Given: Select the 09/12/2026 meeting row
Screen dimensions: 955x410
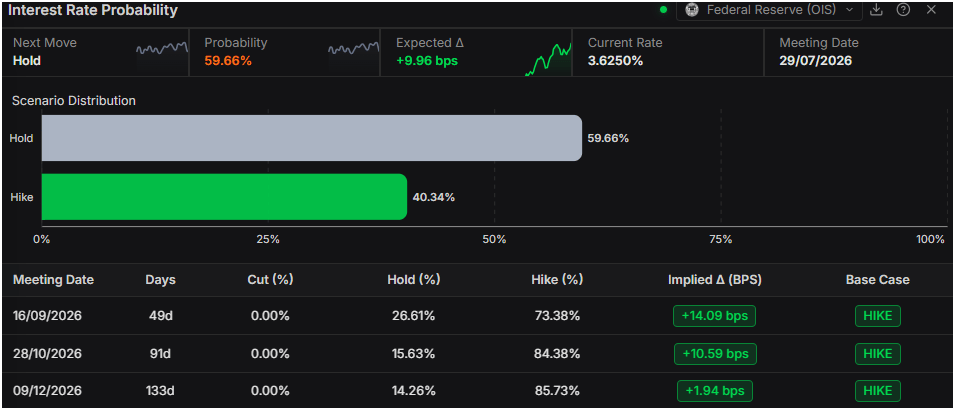Looking at the screenshot, I should [478, 391].
